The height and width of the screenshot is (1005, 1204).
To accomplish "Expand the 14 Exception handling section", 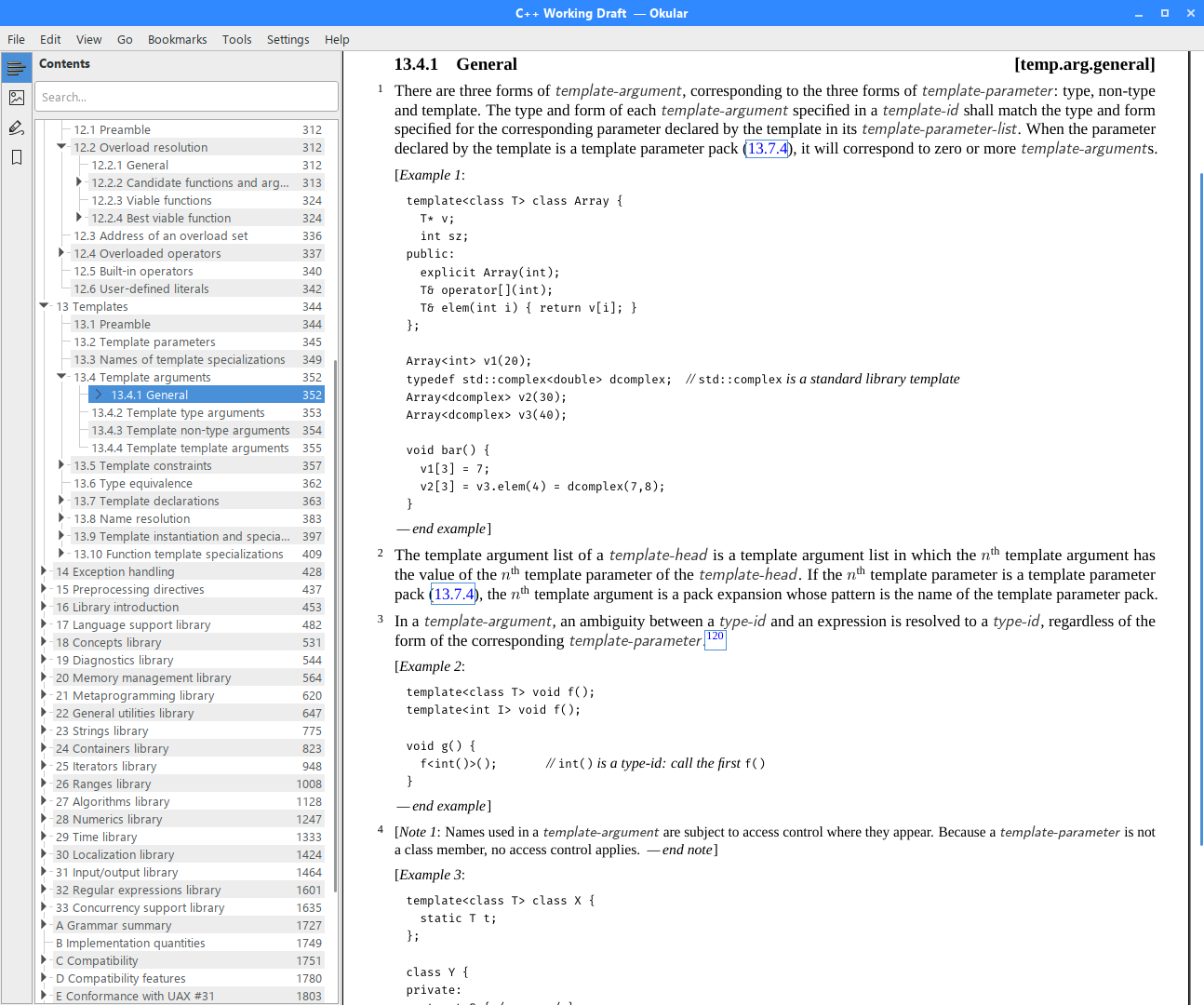I will [44, 571].
